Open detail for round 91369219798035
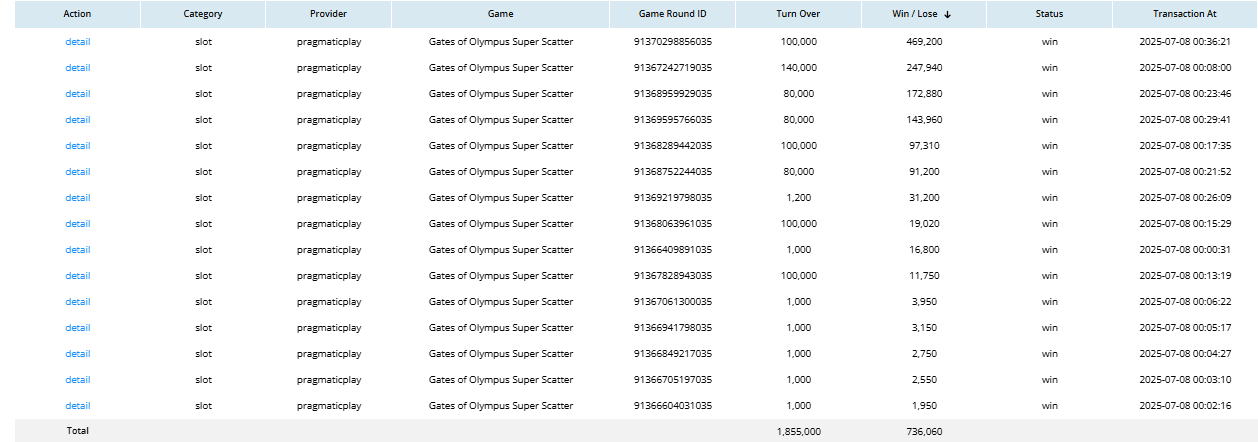The height and width of the screenshot is (442, 1258). click(x=78, y=198)
